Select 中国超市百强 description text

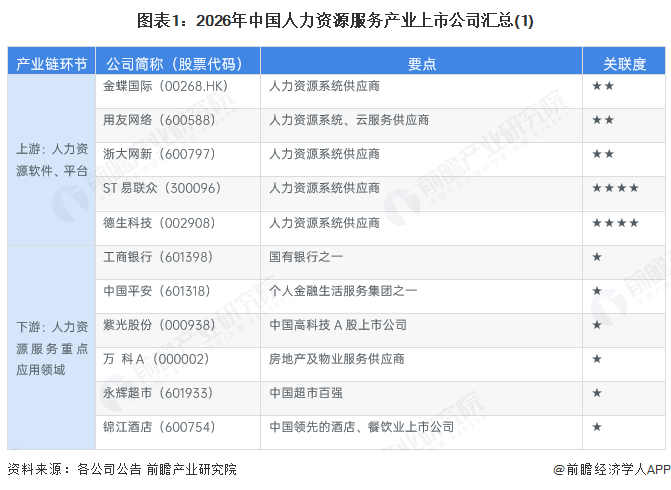point(306,393)
